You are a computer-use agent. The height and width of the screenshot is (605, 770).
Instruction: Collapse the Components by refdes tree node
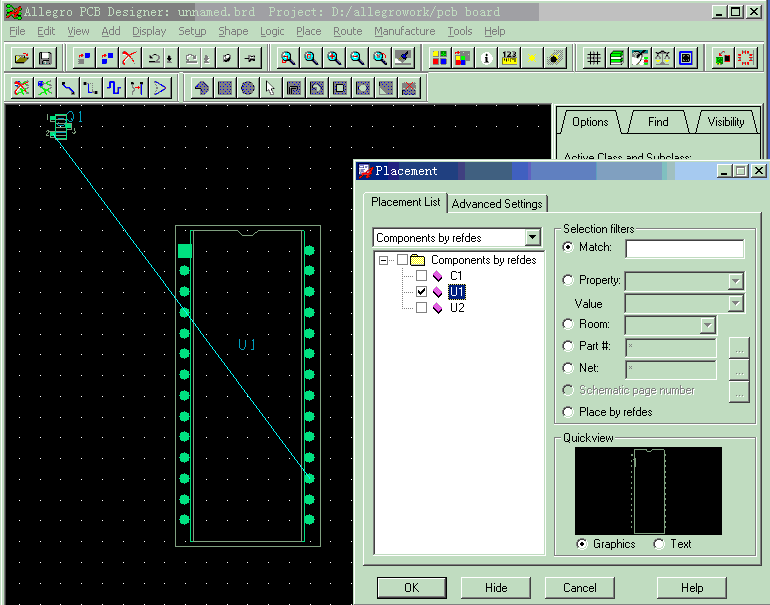pyautogui.click(x=383, y=260)
